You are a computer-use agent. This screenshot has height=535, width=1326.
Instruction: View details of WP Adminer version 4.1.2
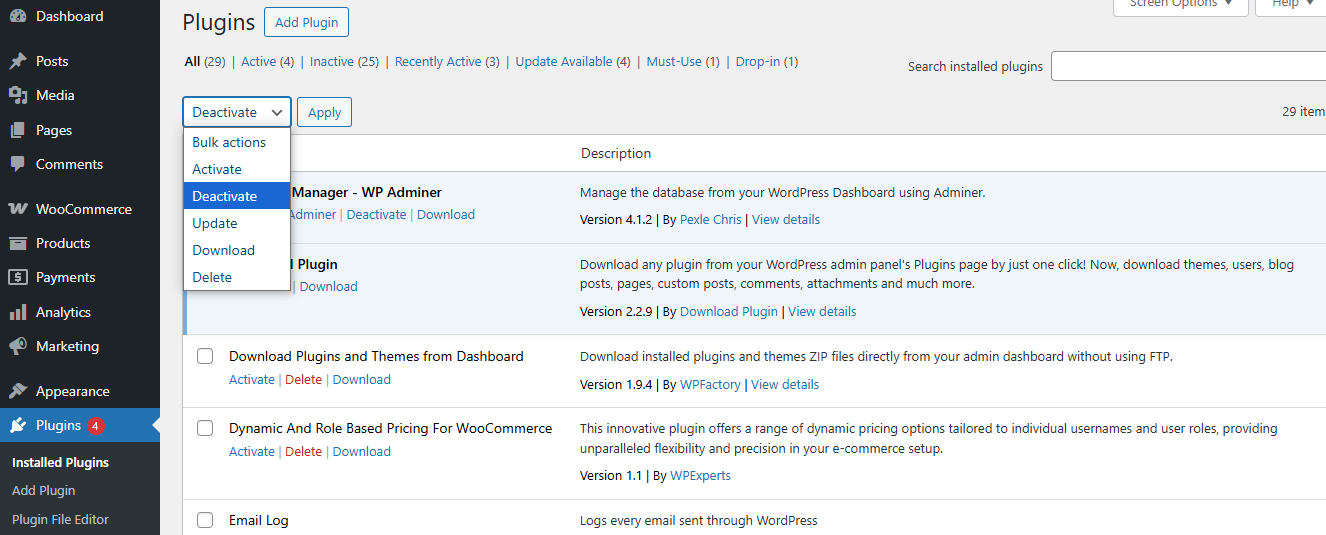click(786, 219)
